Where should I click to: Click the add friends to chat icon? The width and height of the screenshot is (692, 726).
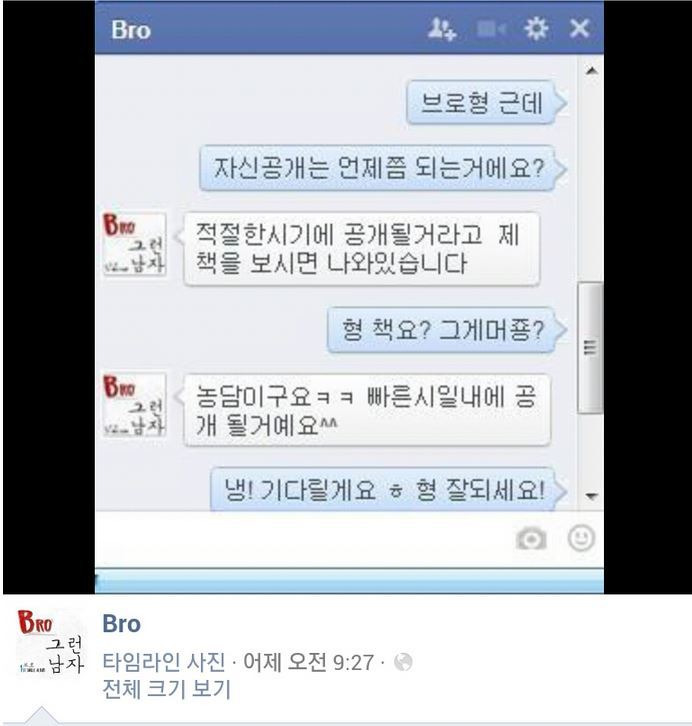(442, 29)
